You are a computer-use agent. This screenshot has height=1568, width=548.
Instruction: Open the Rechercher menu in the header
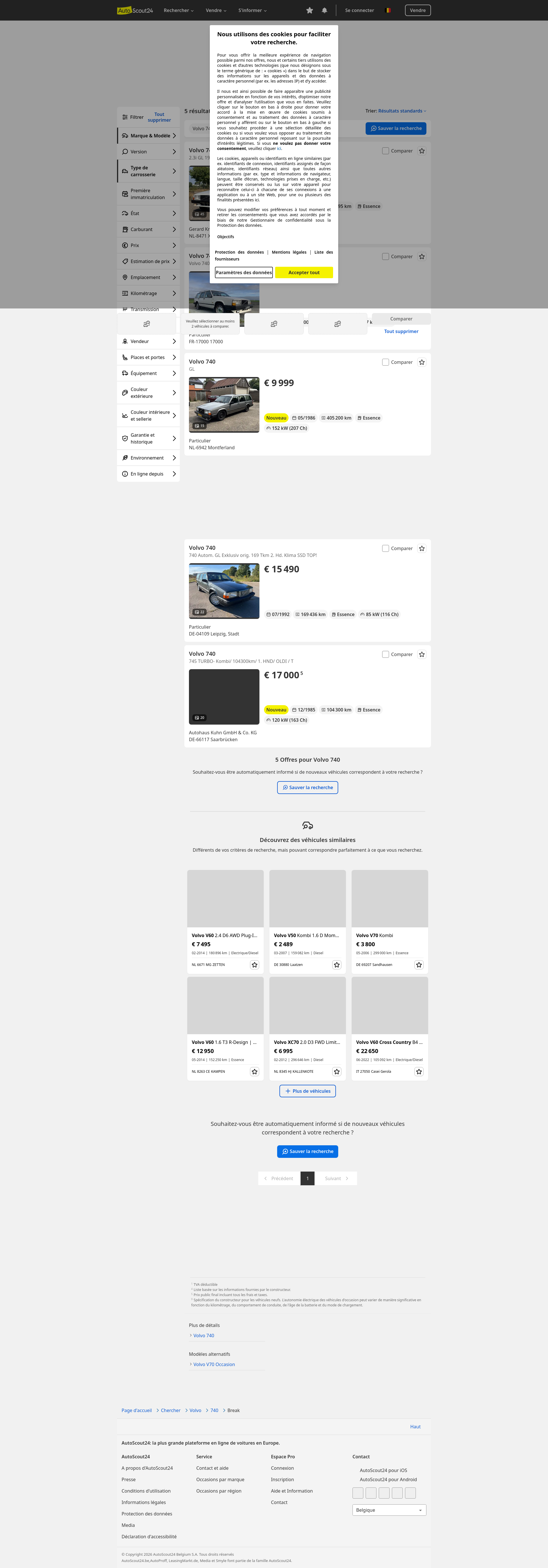[179, 10]
